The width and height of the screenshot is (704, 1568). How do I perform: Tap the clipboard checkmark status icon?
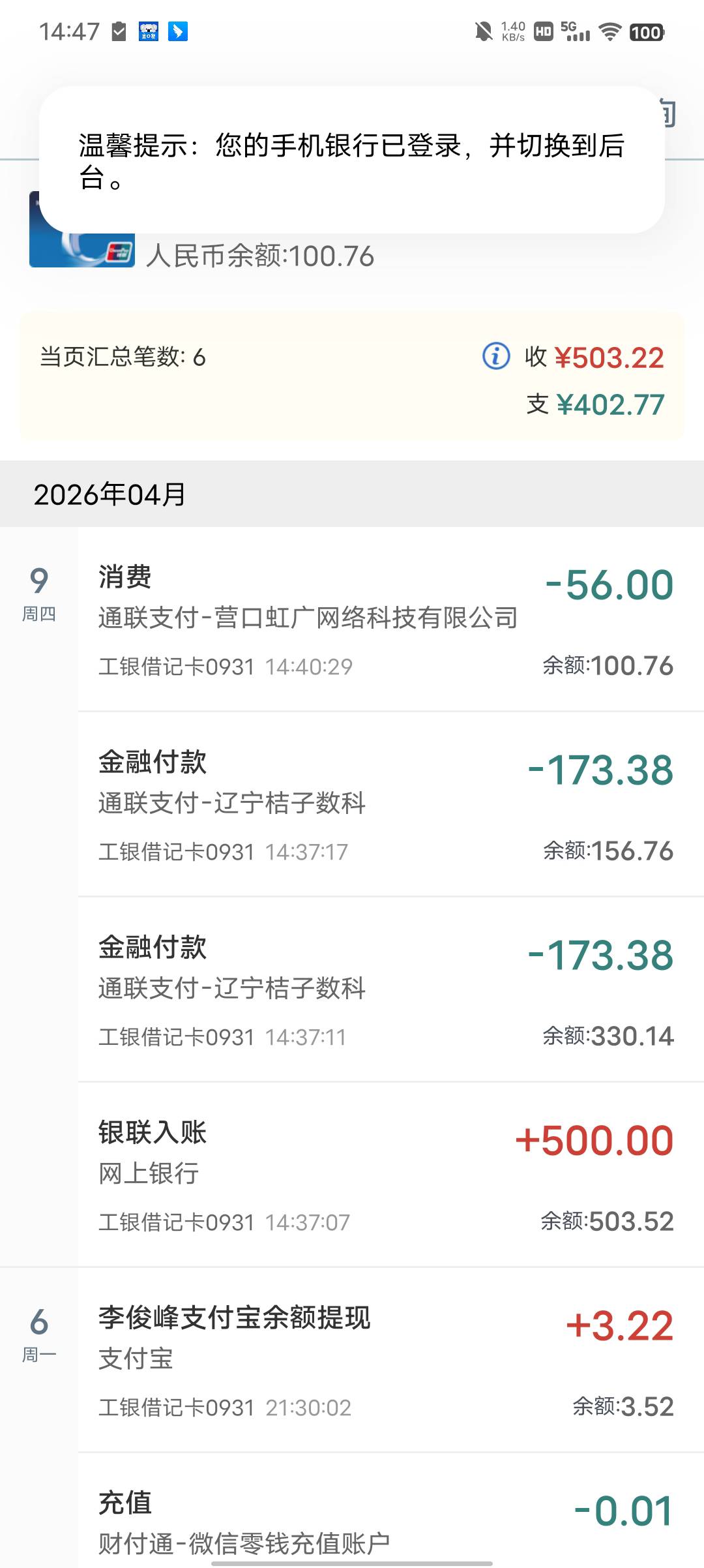[x=119, y=31]
